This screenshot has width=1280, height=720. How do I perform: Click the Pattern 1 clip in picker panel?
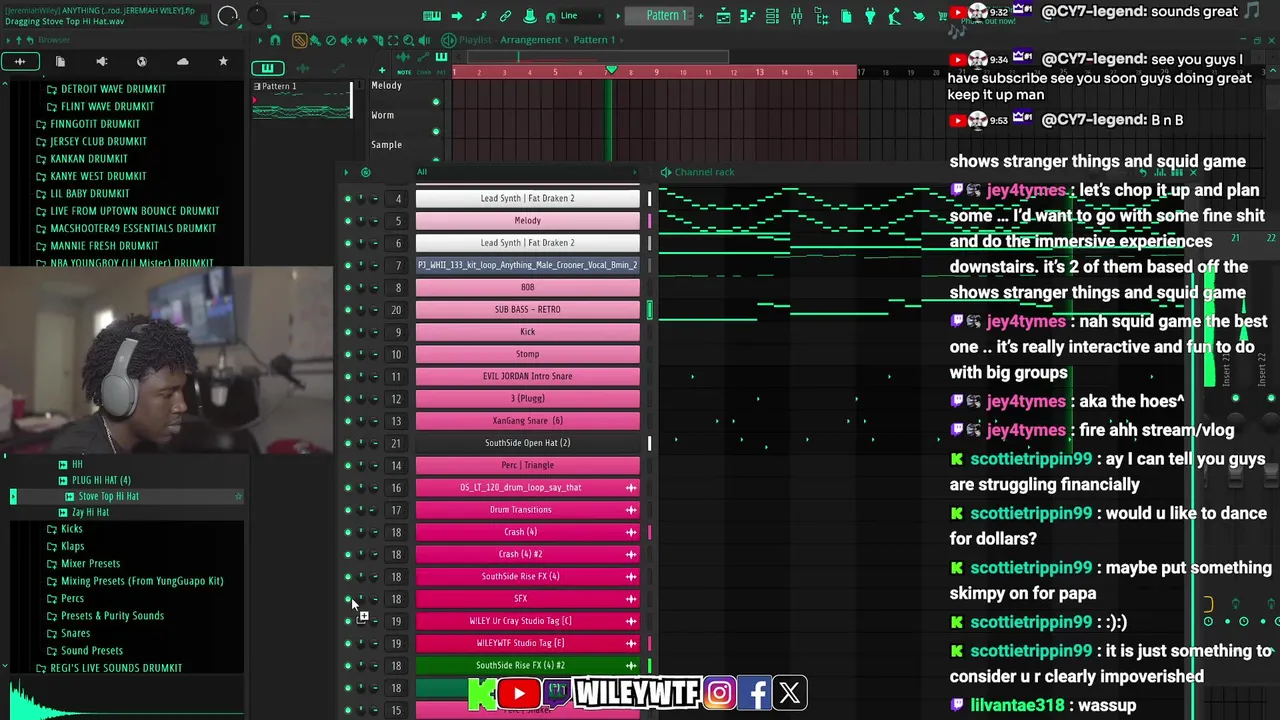300,99
